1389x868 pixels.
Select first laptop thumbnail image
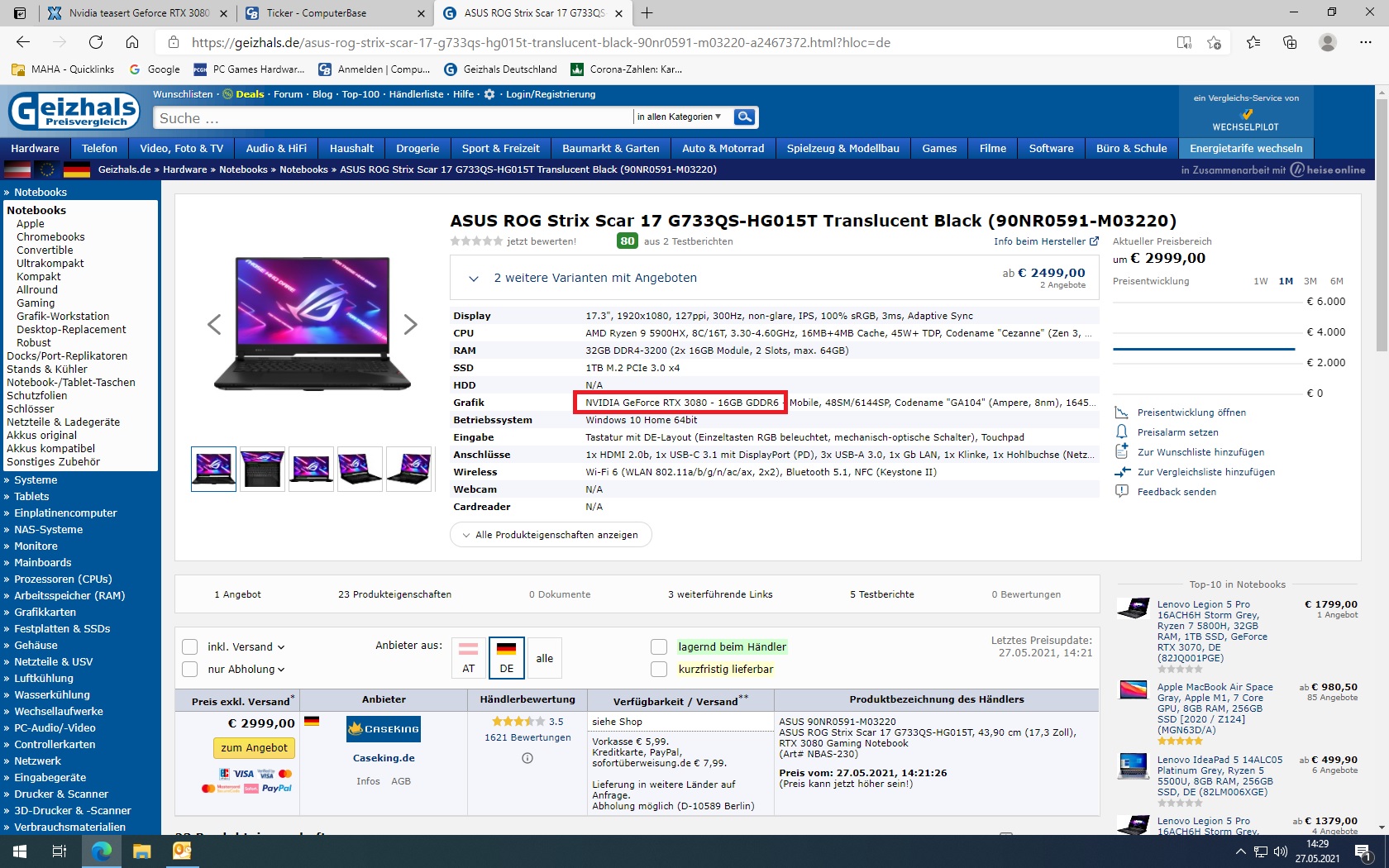213,469
